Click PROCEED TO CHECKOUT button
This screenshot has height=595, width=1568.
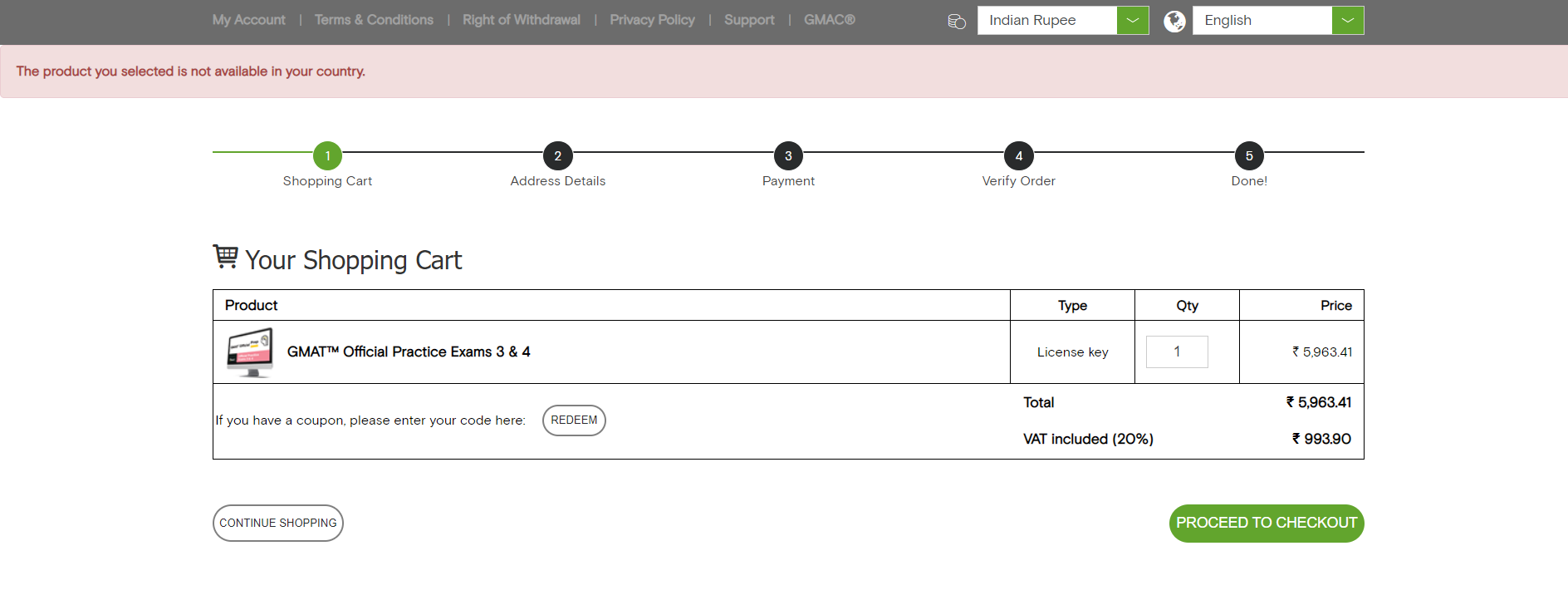click(1266, 523)
